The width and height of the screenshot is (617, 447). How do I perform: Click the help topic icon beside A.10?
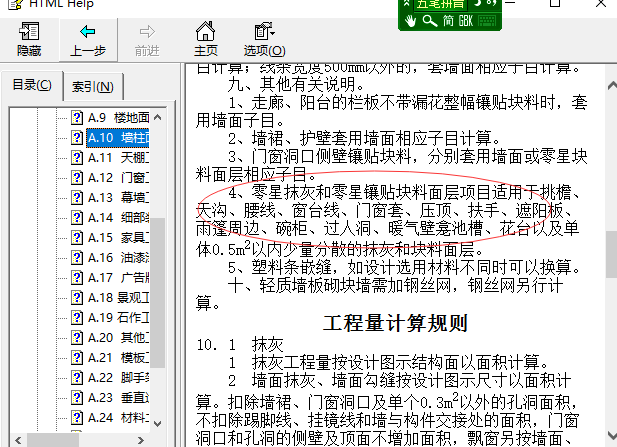click(77, 137)
